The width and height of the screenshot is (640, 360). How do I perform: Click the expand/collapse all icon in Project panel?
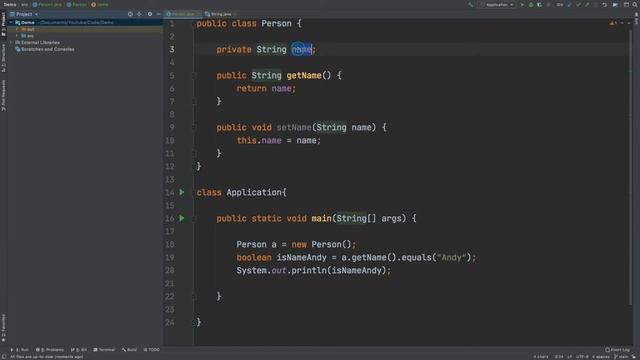139,14
